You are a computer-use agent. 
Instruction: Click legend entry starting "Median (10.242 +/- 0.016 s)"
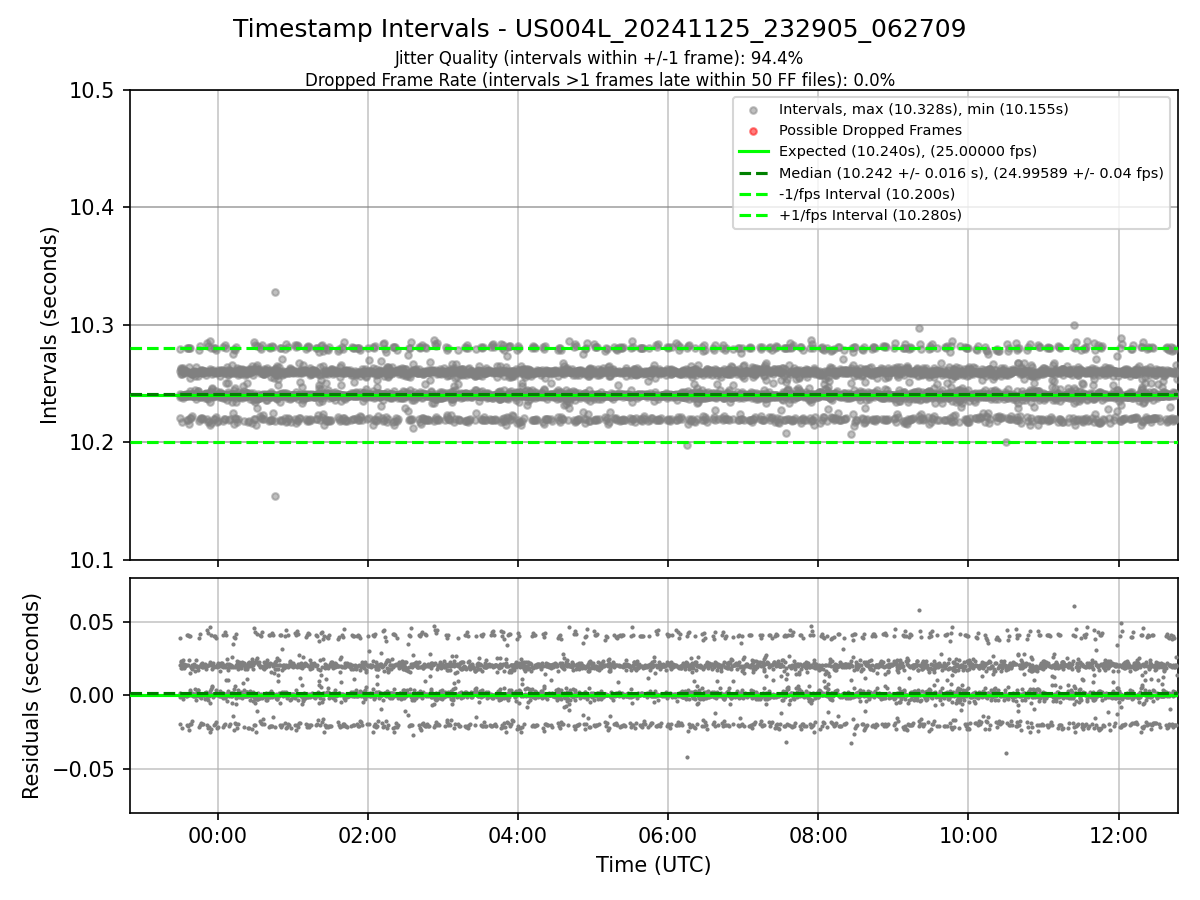[971, 173]
